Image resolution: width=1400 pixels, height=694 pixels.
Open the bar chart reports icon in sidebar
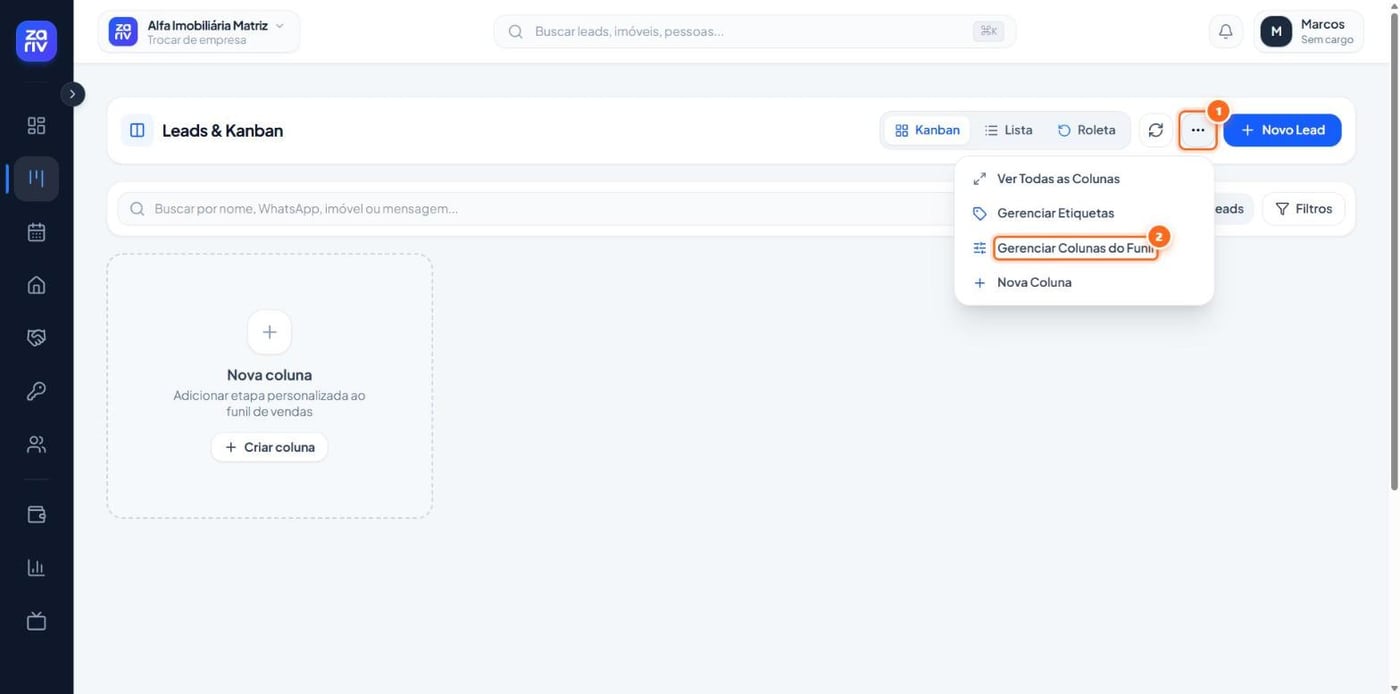pos(36,568)
